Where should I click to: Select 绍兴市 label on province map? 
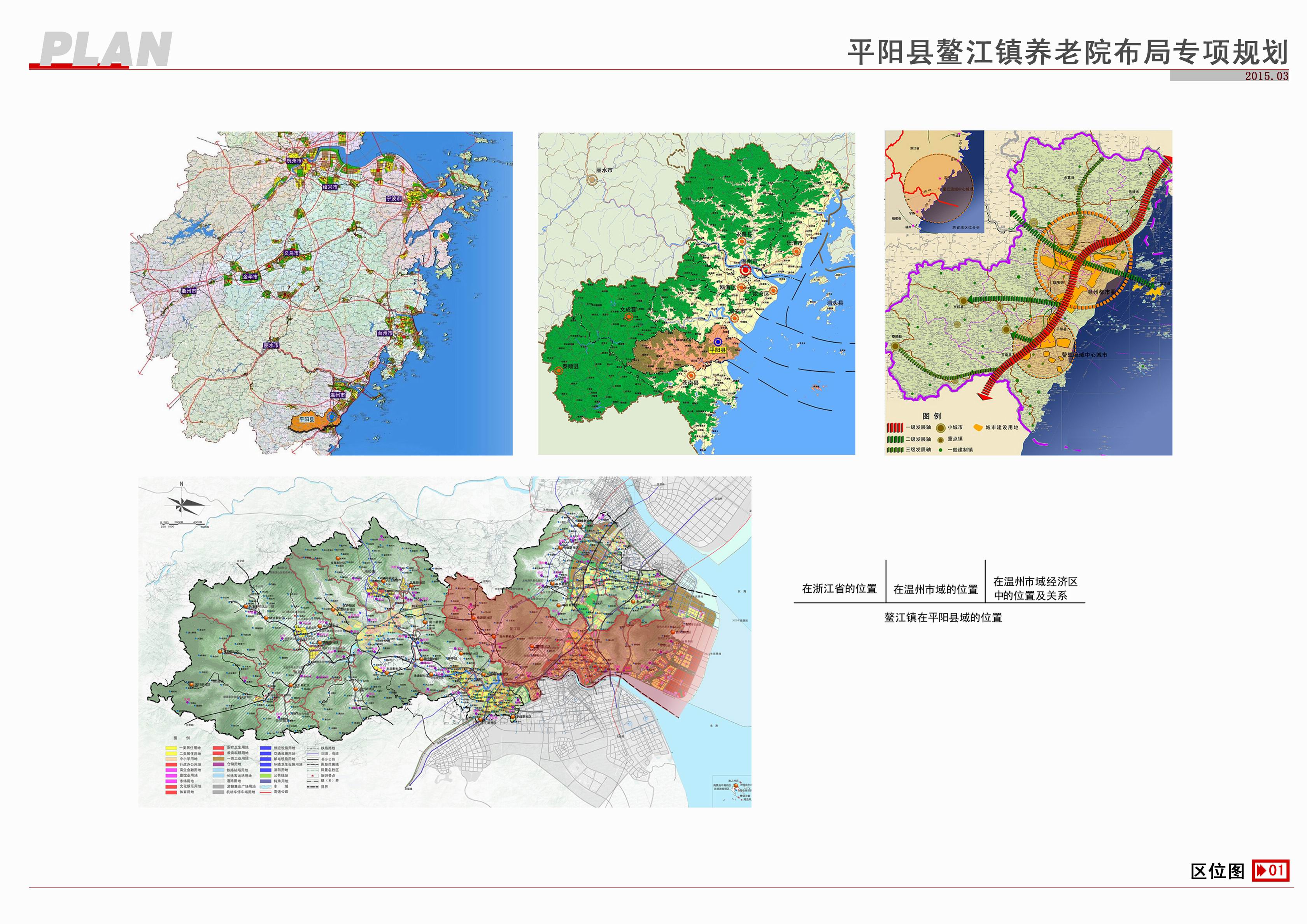pyautogui.click(x=330, y=187)
